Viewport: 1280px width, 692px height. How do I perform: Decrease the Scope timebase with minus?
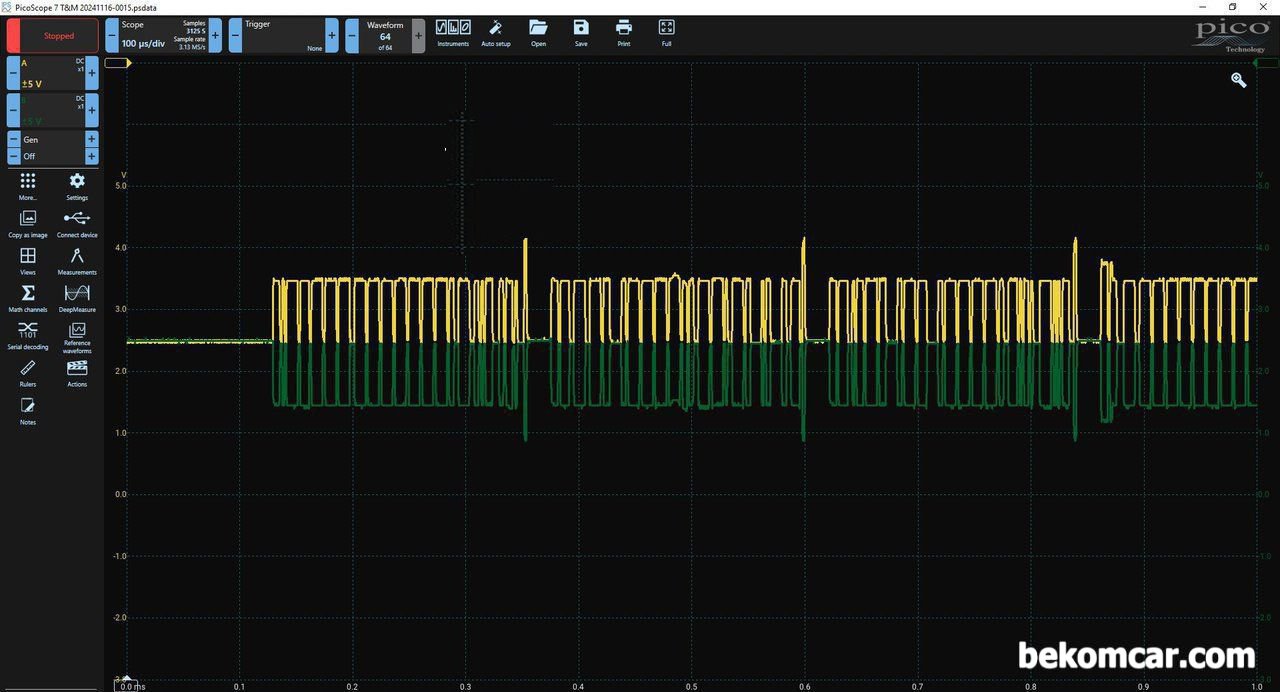coord(112,35)
